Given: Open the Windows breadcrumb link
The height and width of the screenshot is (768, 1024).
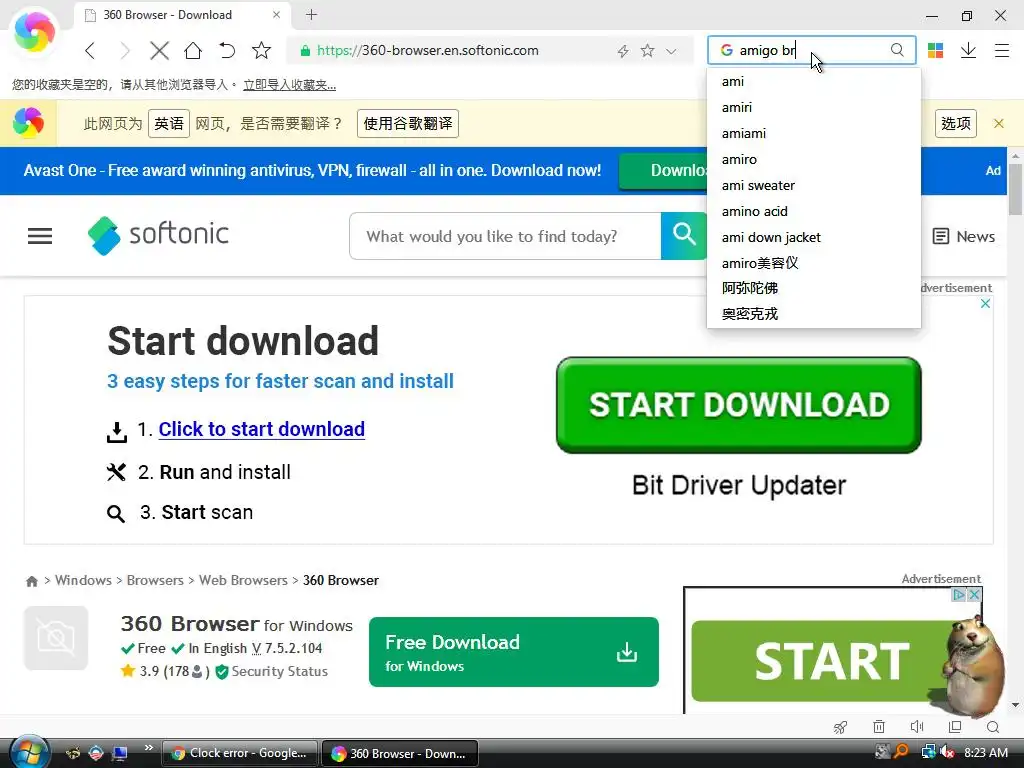Looking at the screenshot, I should point(83,580).
